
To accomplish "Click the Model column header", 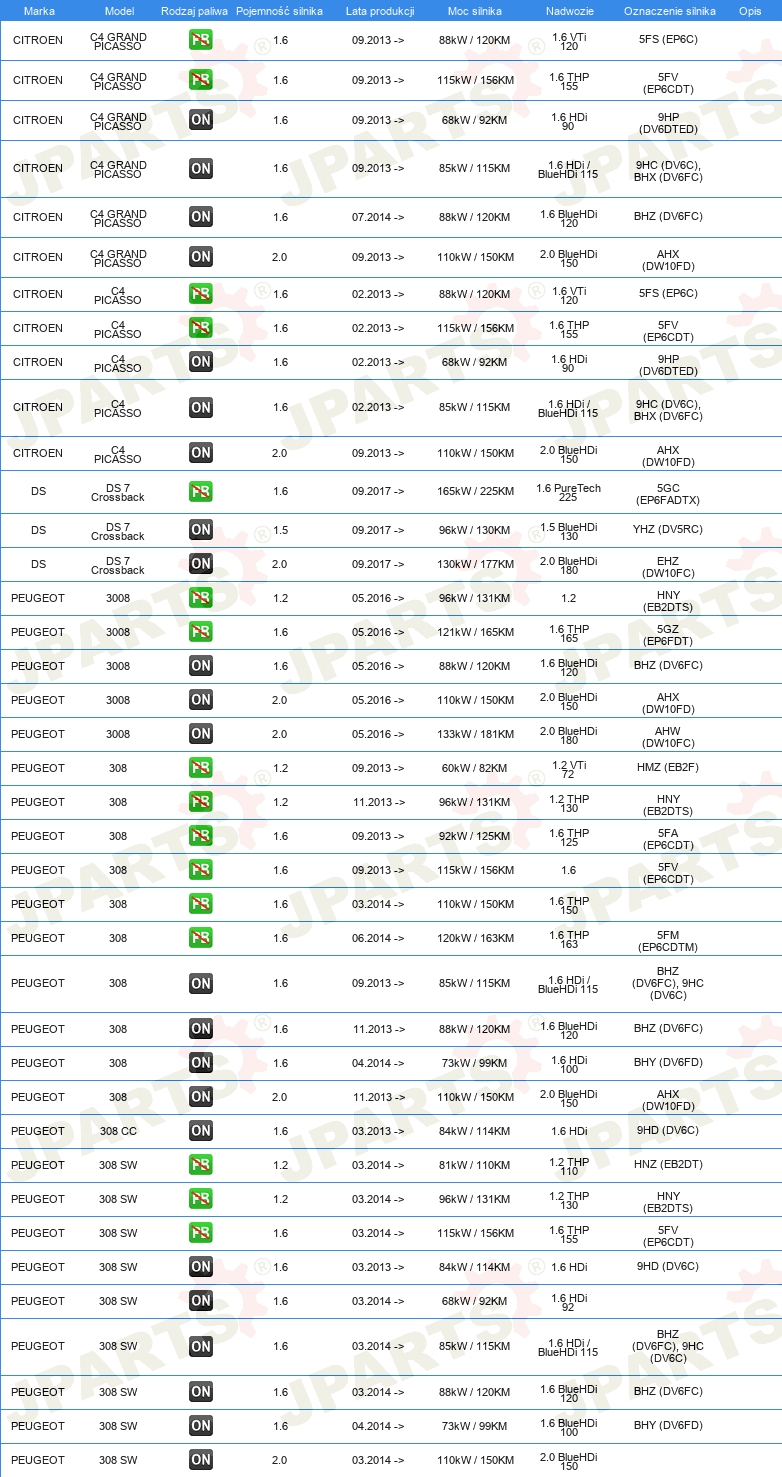I will coord(118,10).
